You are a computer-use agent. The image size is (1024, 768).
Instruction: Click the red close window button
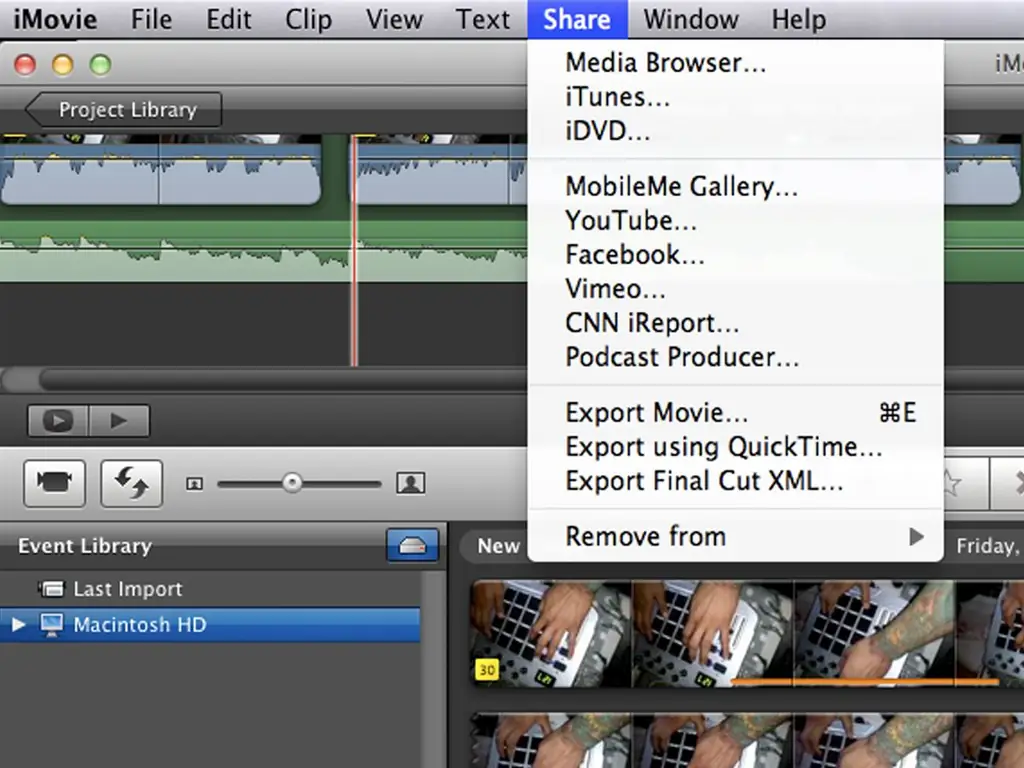pos(25,65)
